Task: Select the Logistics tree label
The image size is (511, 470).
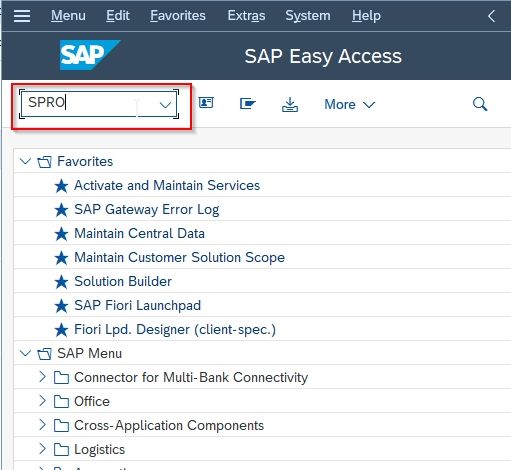Action: point(99,450)
